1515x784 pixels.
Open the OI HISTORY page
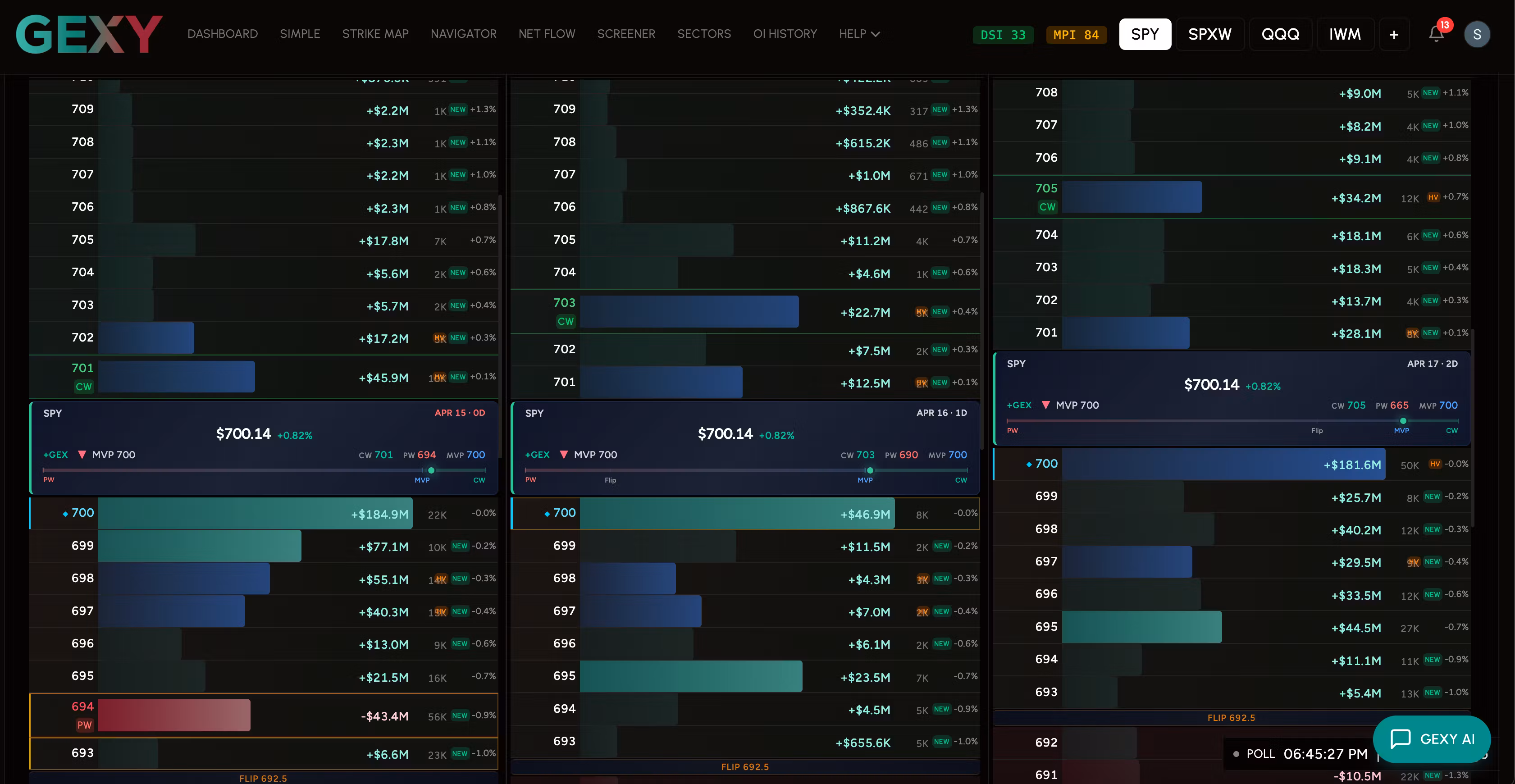pyautogui.click(x=785, y=34)
